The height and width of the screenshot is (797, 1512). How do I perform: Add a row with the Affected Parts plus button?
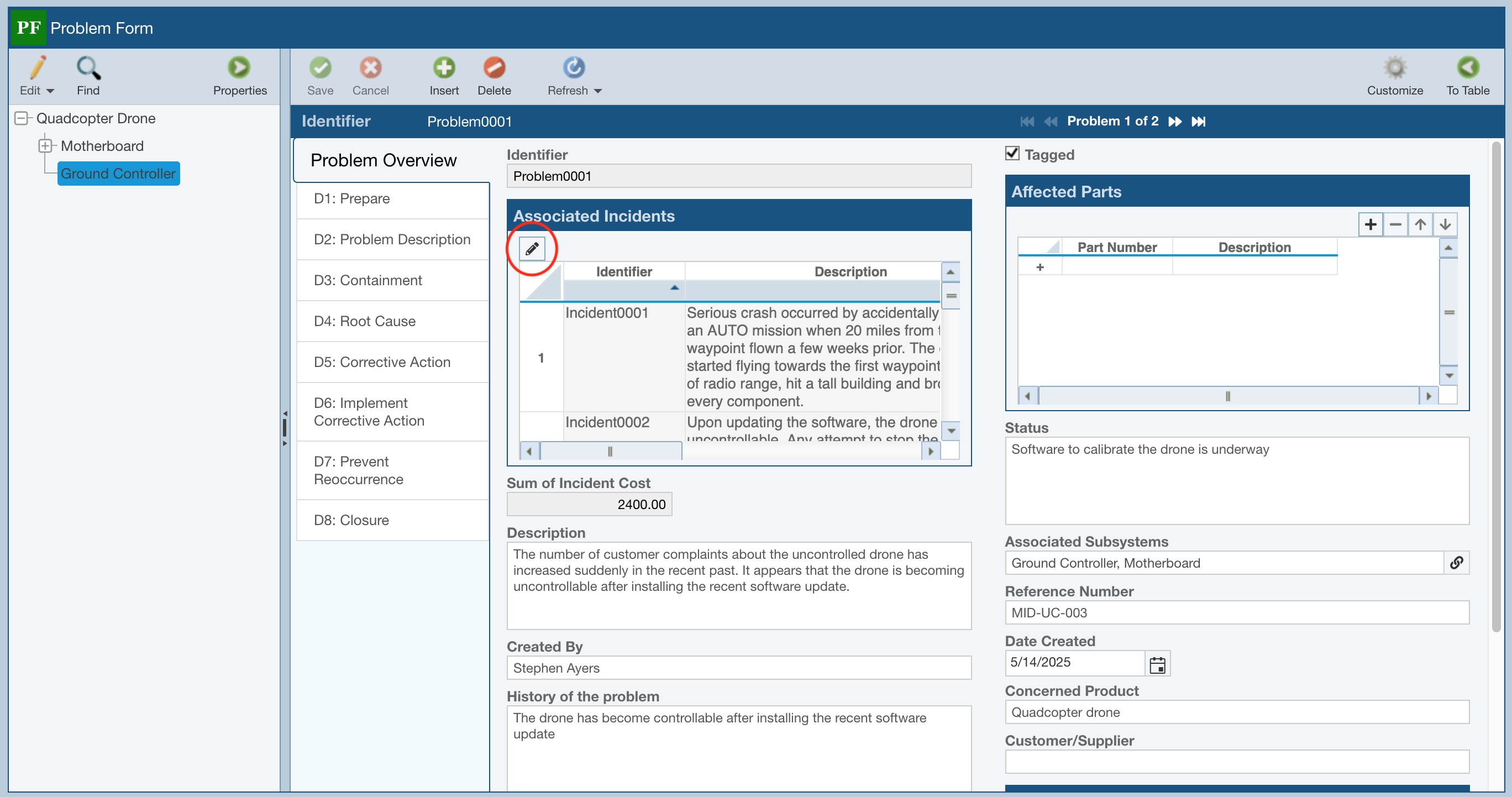pos(1370,224)
